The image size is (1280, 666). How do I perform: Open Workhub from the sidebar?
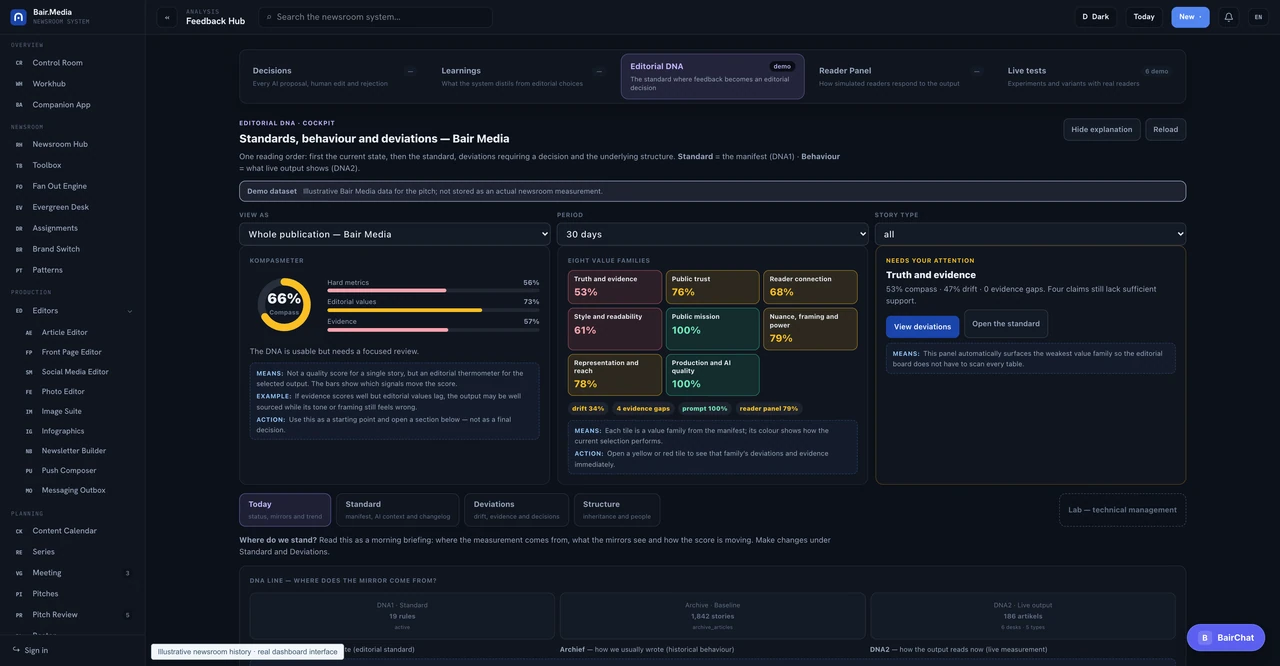click(x=72, y=84)
